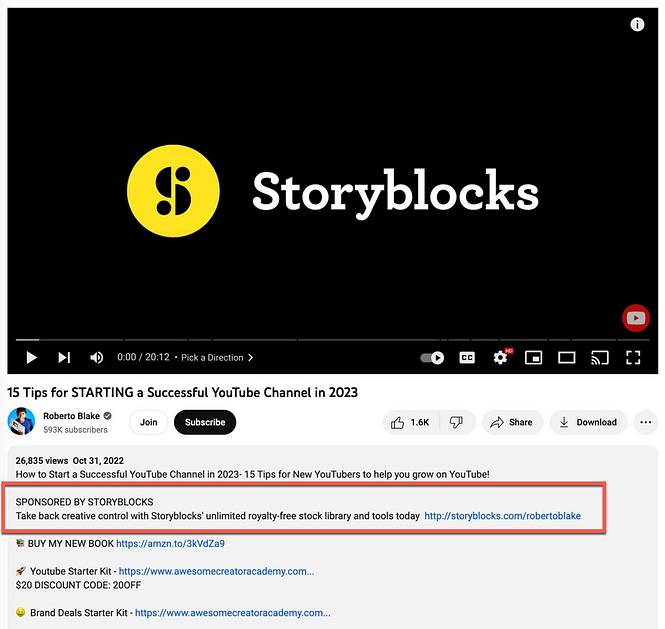665x629 pixels.
Task: Open the Brand Deals Starter Kit link
Action: click(x=232, y=613)
